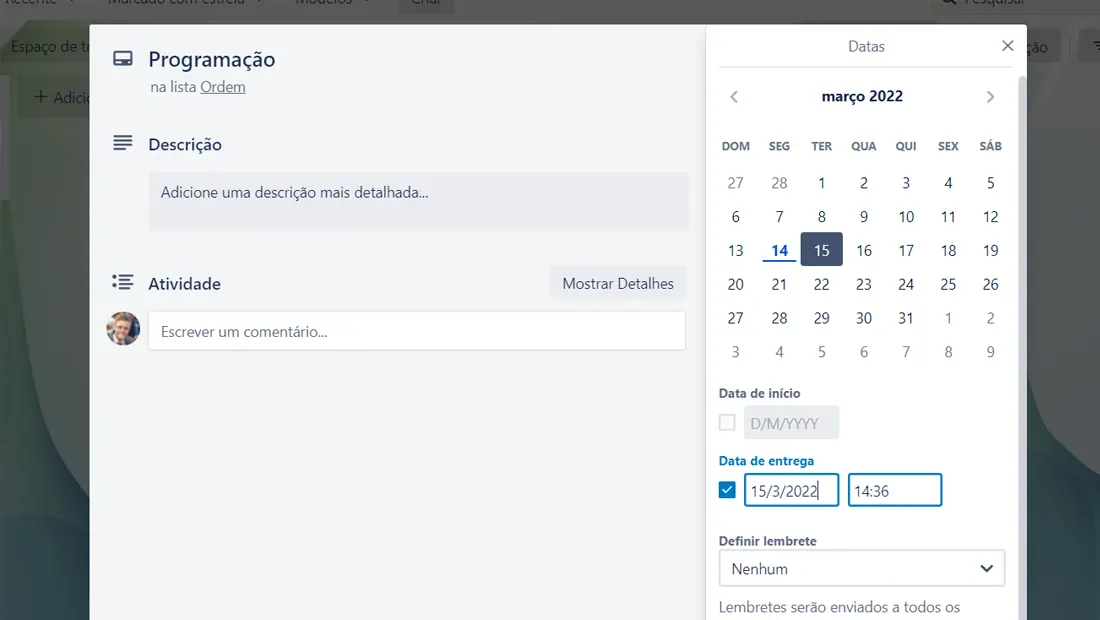Click the activity list icon
Image resolution: width=1100 pixels, height=620 pixels.
[x=123, y=282]
